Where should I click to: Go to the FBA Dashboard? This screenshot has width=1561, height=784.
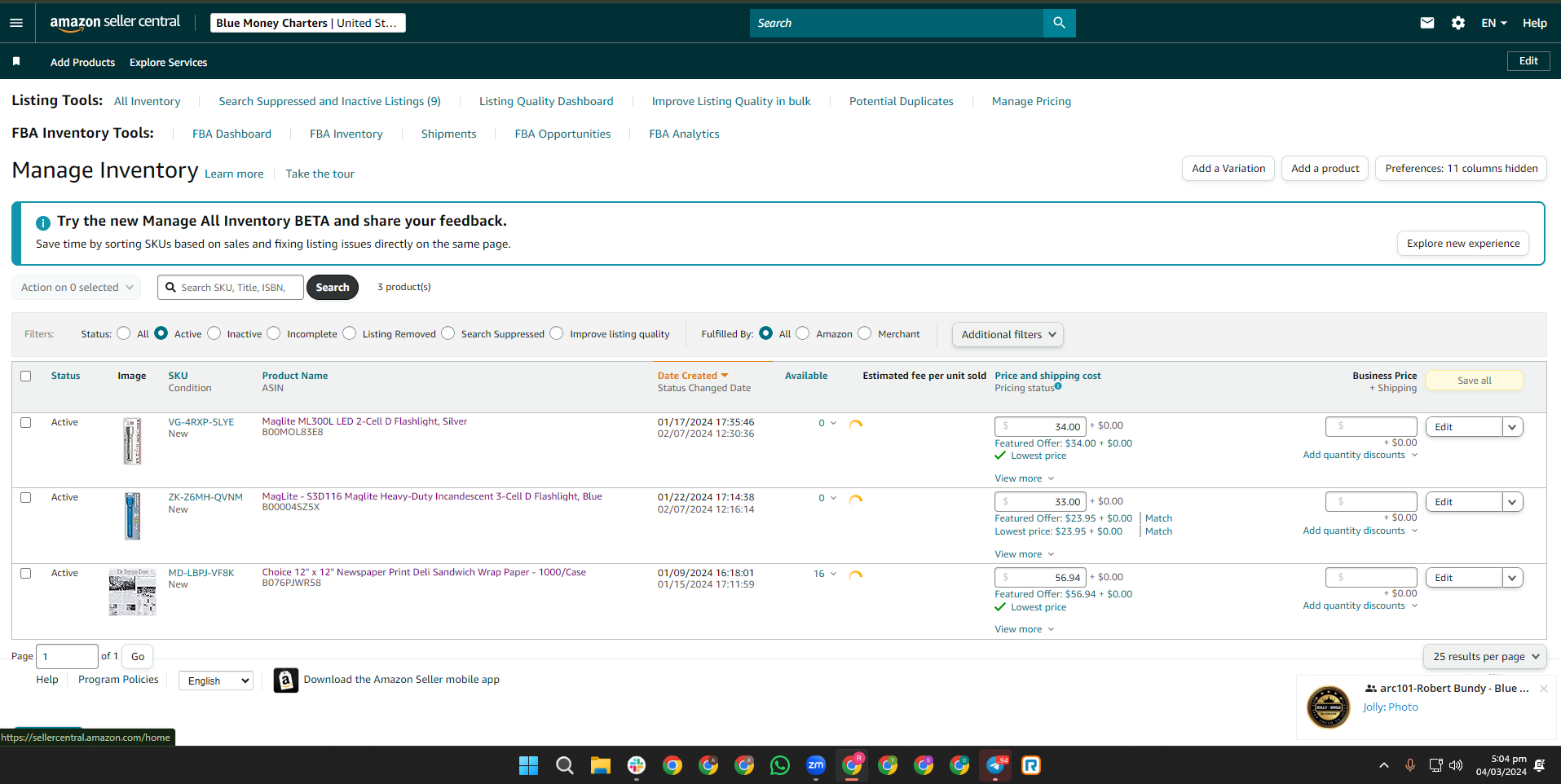pyautogui.click(x=232, y=134)
